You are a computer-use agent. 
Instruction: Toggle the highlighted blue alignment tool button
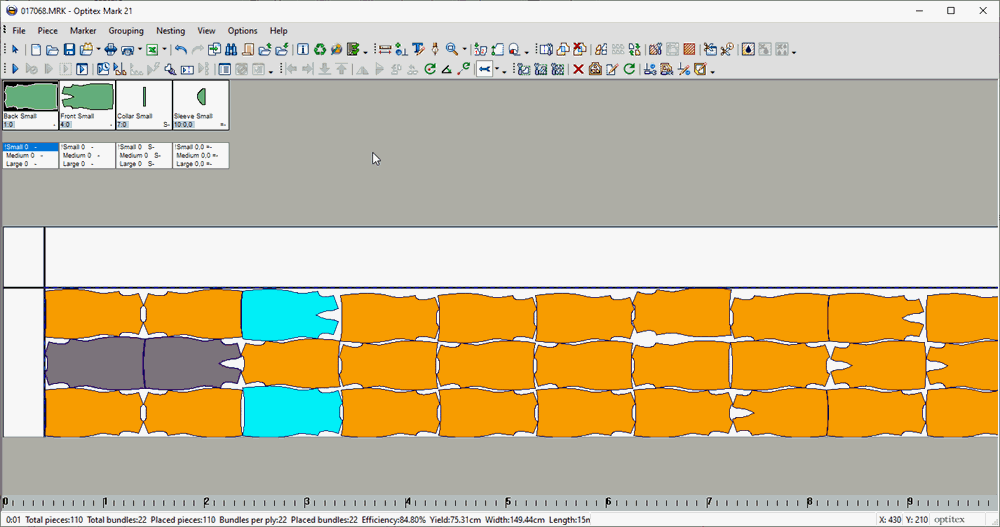pos(484,69)
